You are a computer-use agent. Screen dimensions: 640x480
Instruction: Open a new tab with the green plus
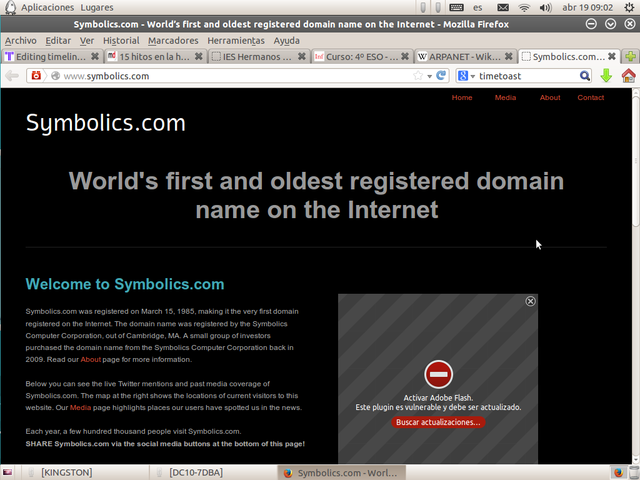click(x=630, y=56)
